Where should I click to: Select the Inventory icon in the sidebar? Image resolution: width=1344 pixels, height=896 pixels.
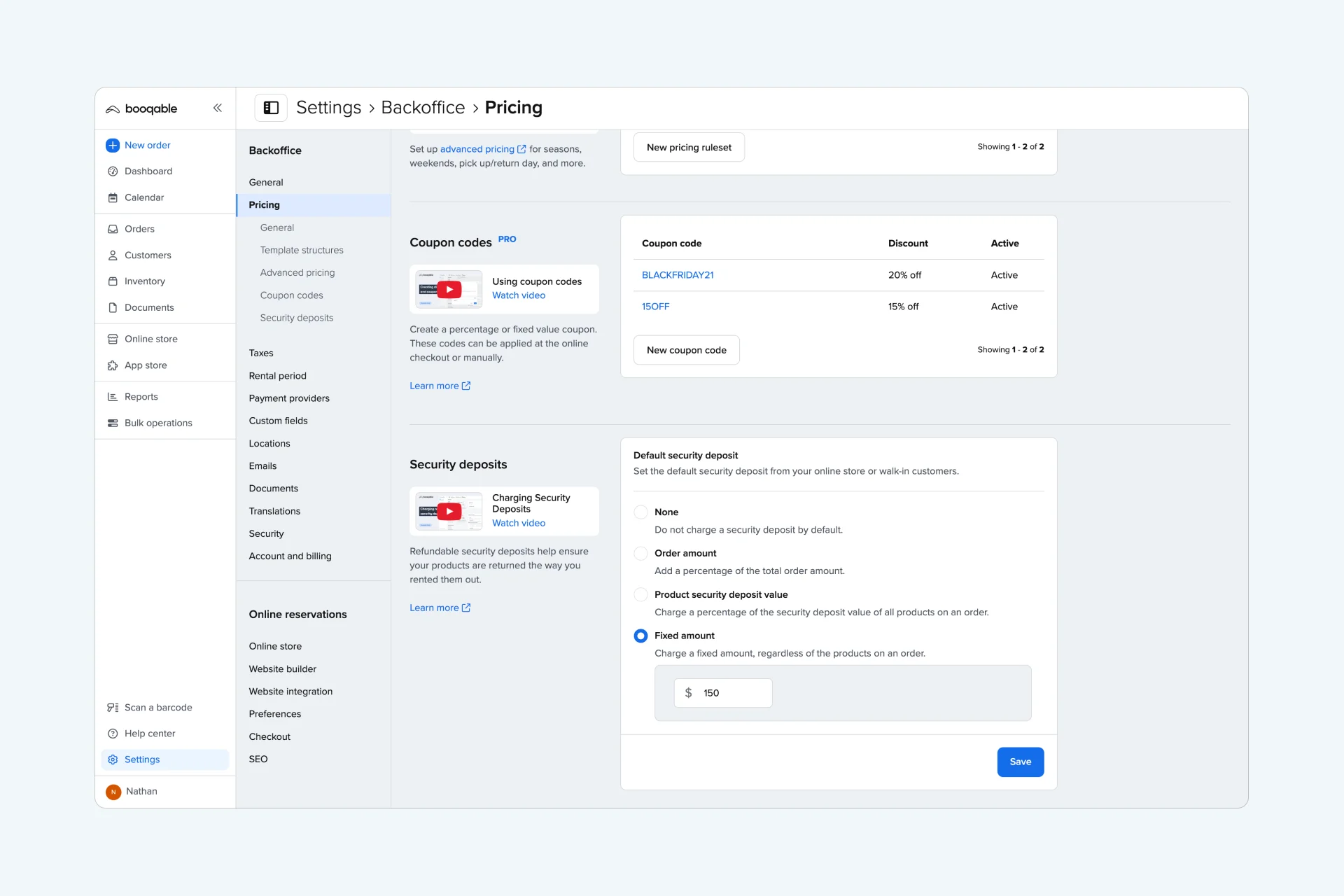tap(113, 281)
